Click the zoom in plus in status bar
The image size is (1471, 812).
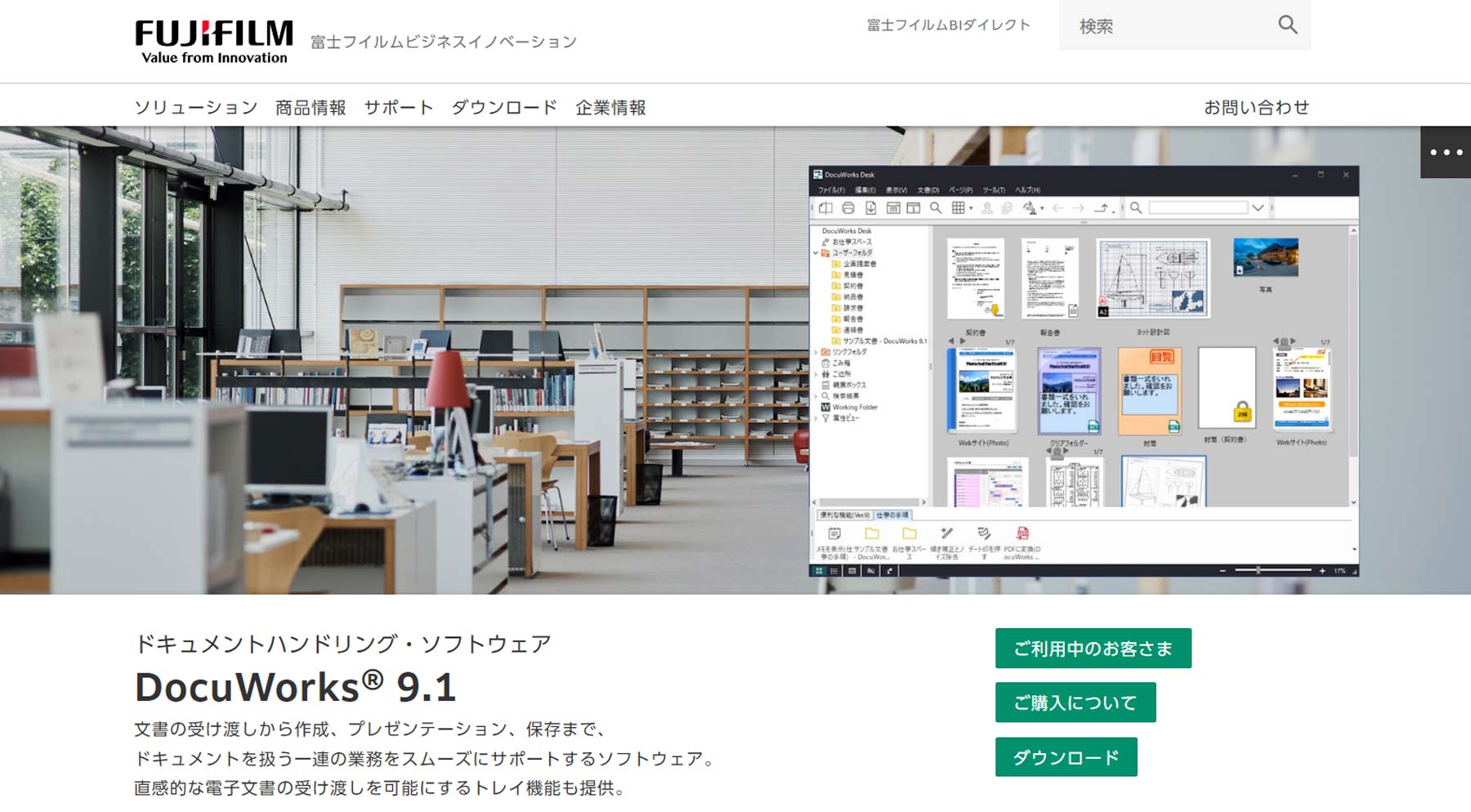point(1322,571)
